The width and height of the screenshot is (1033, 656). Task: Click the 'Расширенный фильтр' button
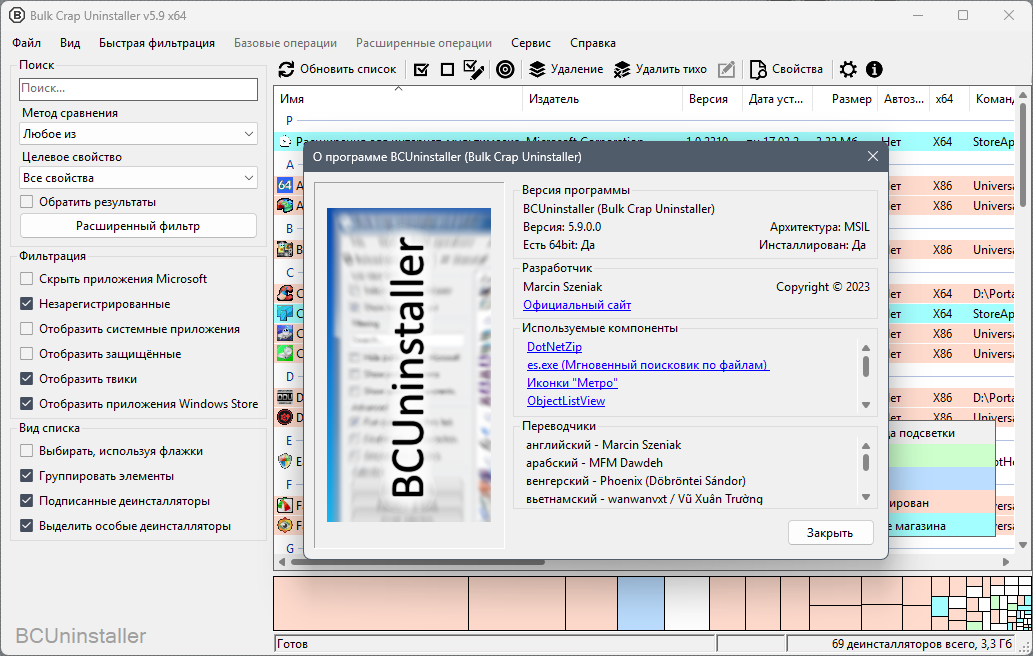[138, 226]
